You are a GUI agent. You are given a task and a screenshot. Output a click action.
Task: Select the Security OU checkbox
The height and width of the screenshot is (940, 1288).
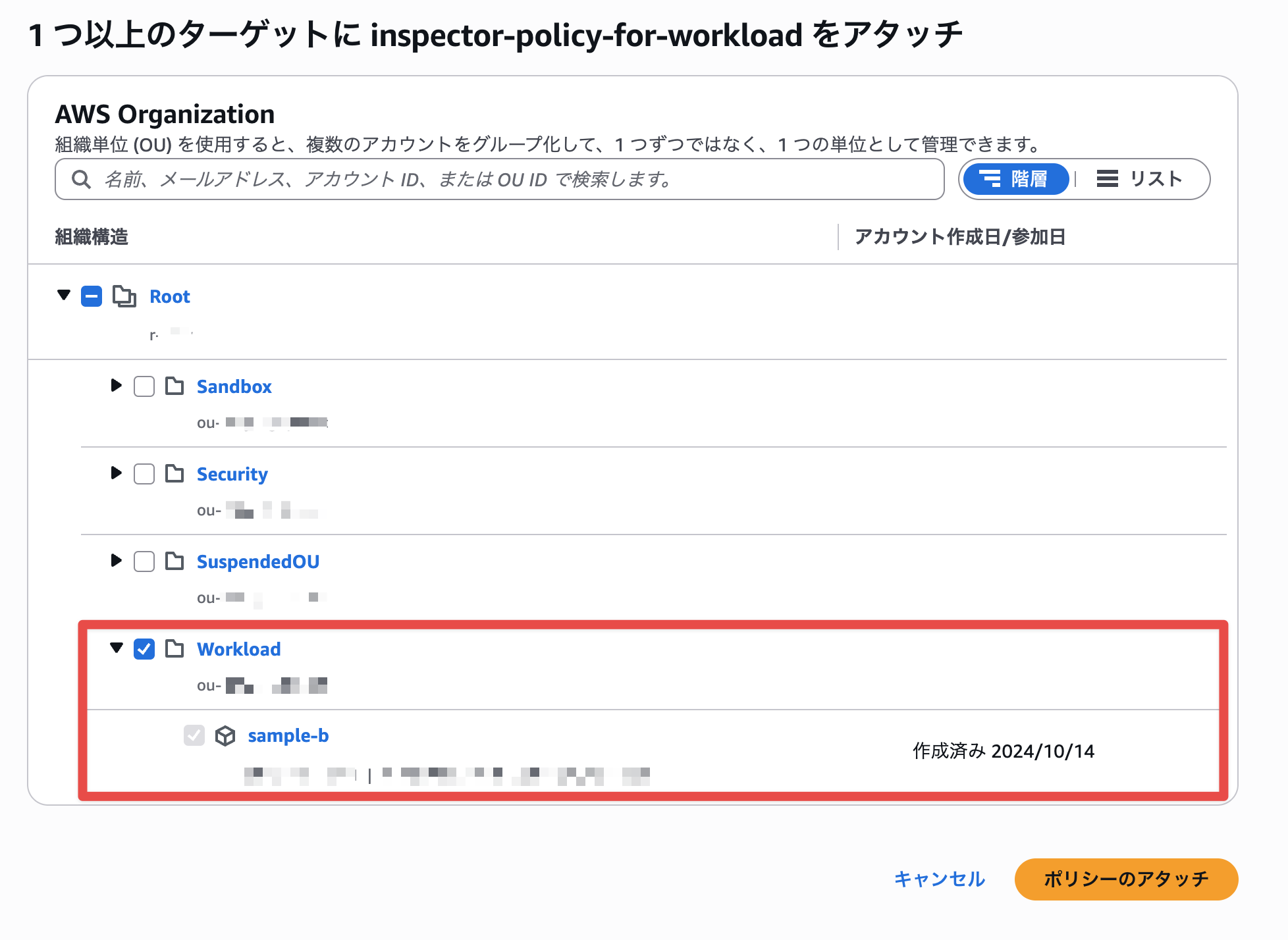pos(144,474)
